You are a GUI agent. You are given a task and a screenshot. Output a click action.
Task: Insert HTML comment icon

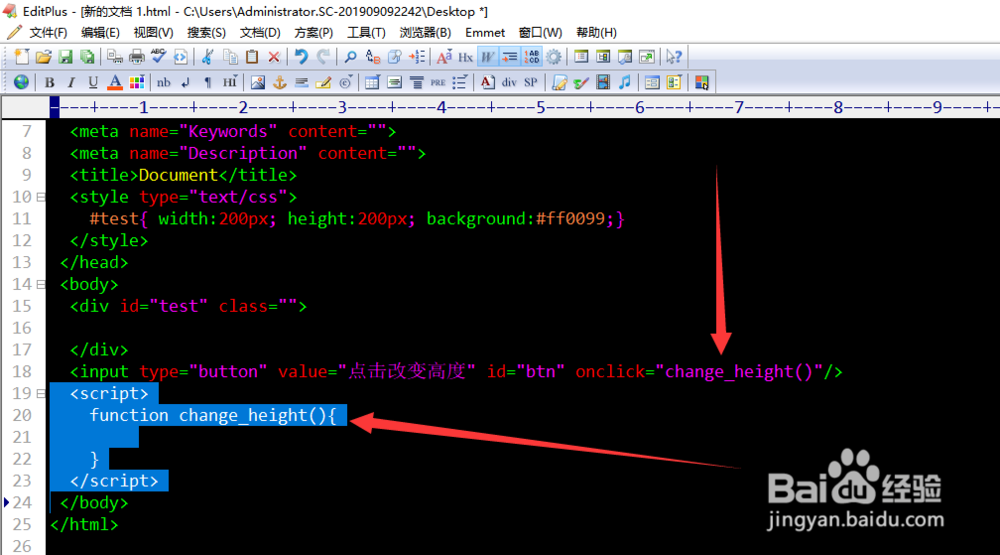(323, 82)
